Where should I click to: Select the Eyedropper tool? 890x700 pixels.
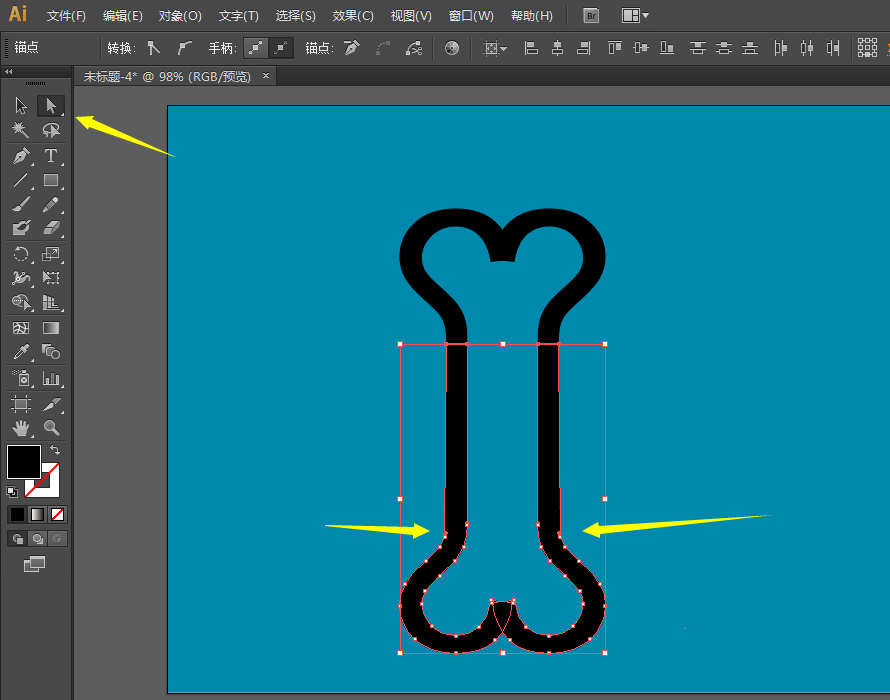click(x=20, y=352)
